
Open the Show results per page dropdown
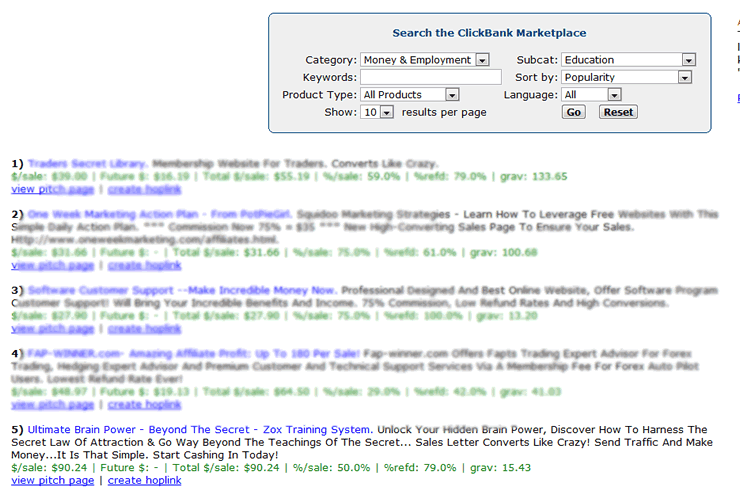[x=377, y=112]
